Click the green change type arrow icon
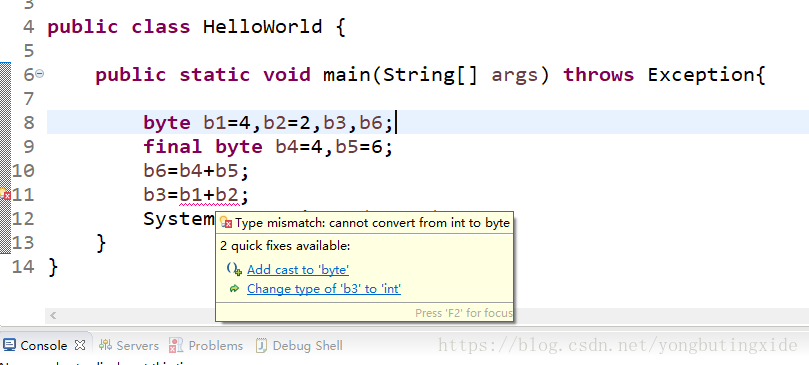 (x=234, y=289)
